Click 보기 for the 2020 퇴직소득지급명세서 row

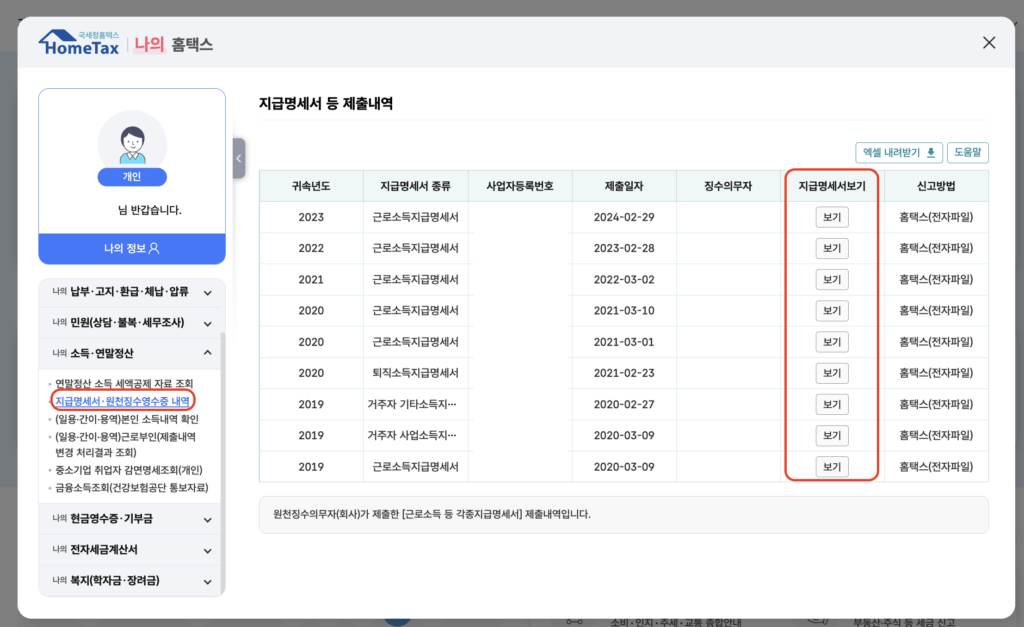[x=832, y=372]
